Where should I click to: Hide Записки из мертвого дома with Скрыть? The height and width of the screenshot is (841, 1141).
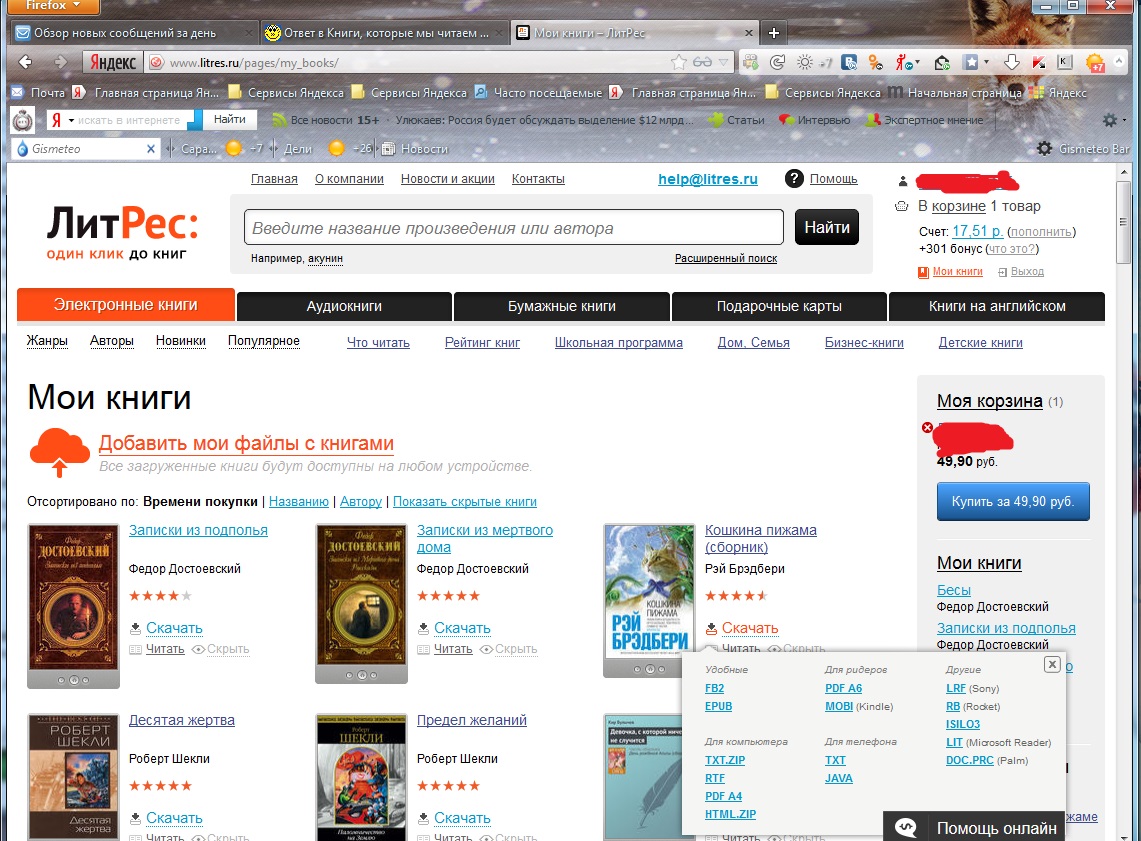click(x=516, y=649)
